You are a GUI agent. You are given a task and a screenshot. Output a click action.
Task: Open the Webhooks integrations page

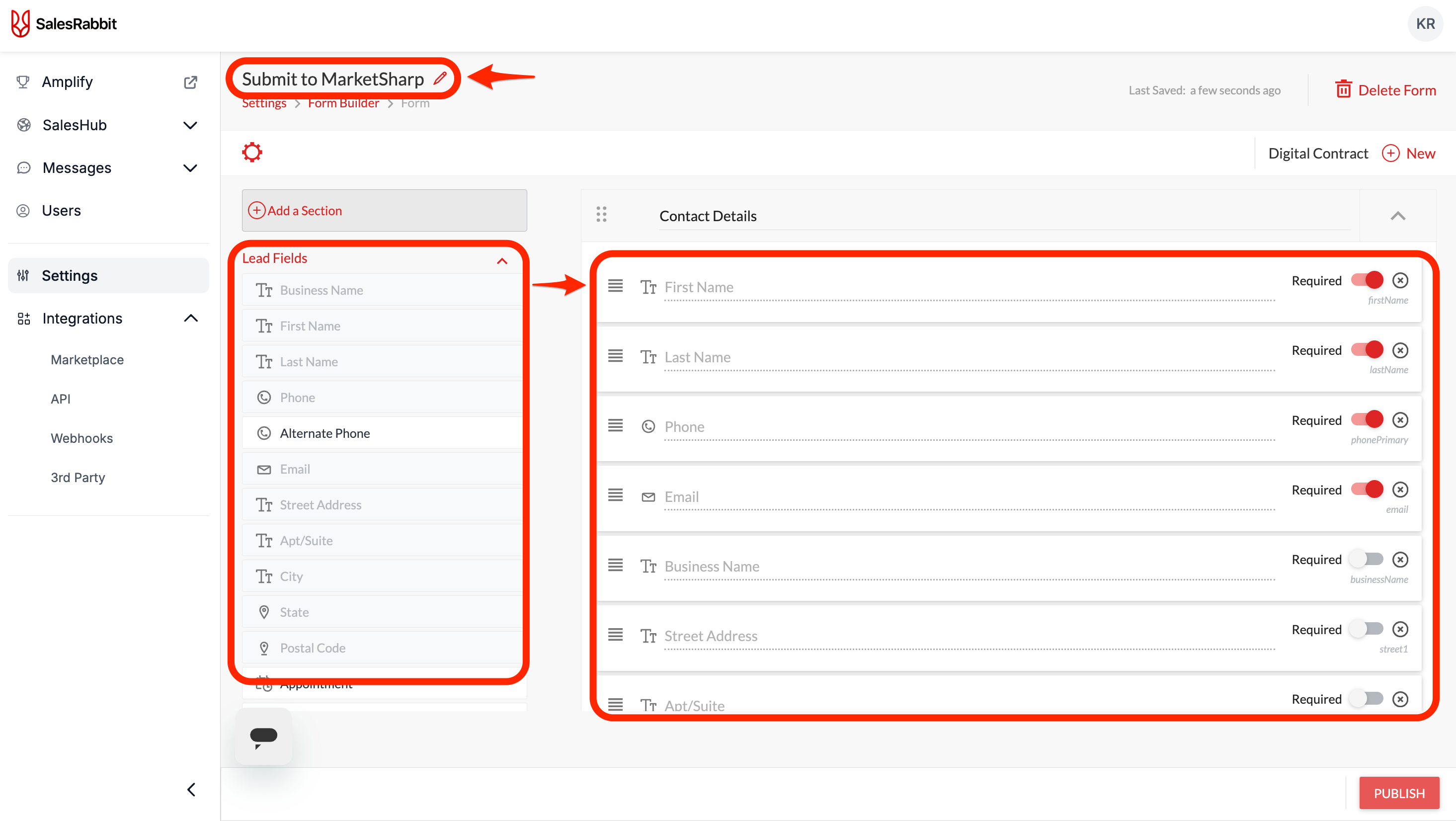point(82,438)
